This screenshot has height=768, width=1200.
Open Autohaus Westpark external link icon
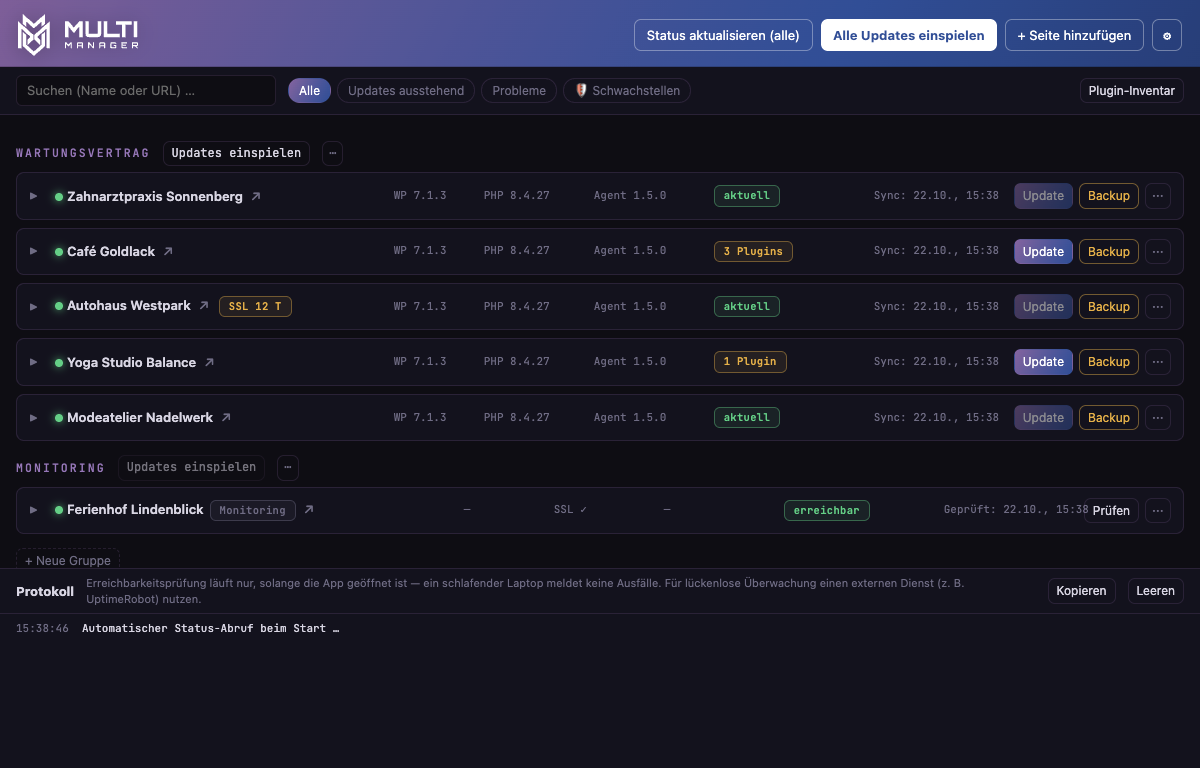click(x=204, y=306)
